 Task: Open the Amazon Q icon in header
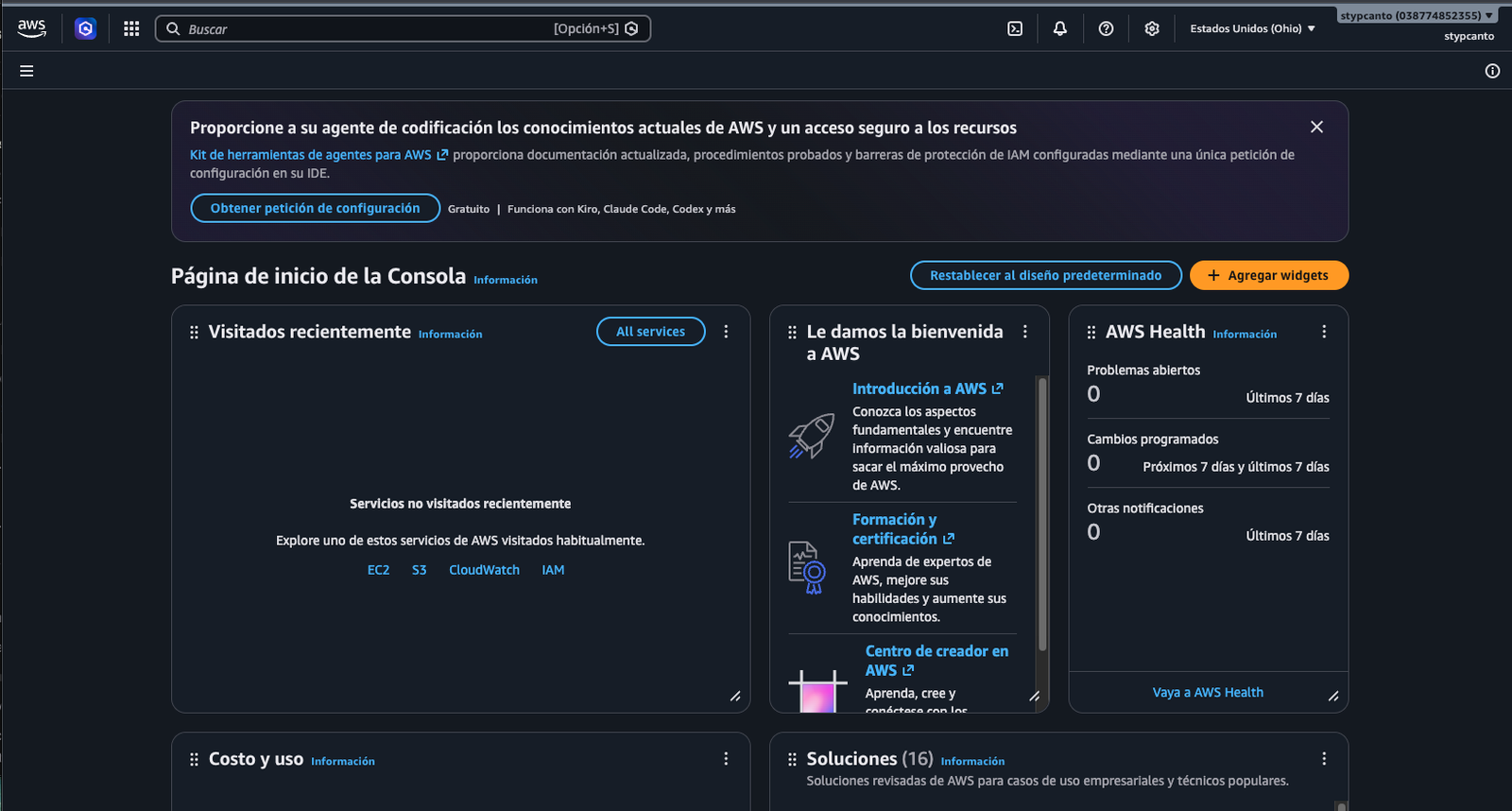tap(86, 28)
